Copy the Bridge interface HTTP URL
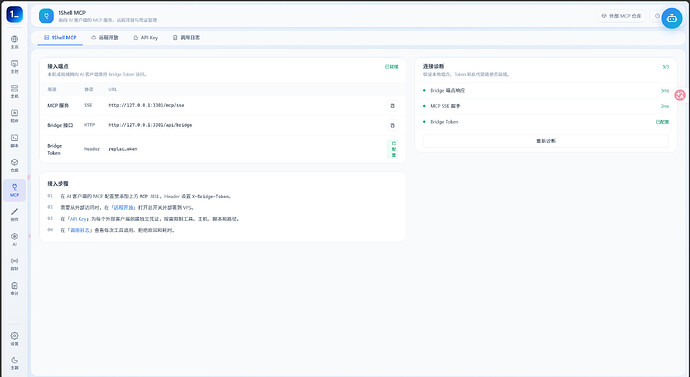Viewport: 690px width, 377px height. pyautogui.click(x=393, y=125)
